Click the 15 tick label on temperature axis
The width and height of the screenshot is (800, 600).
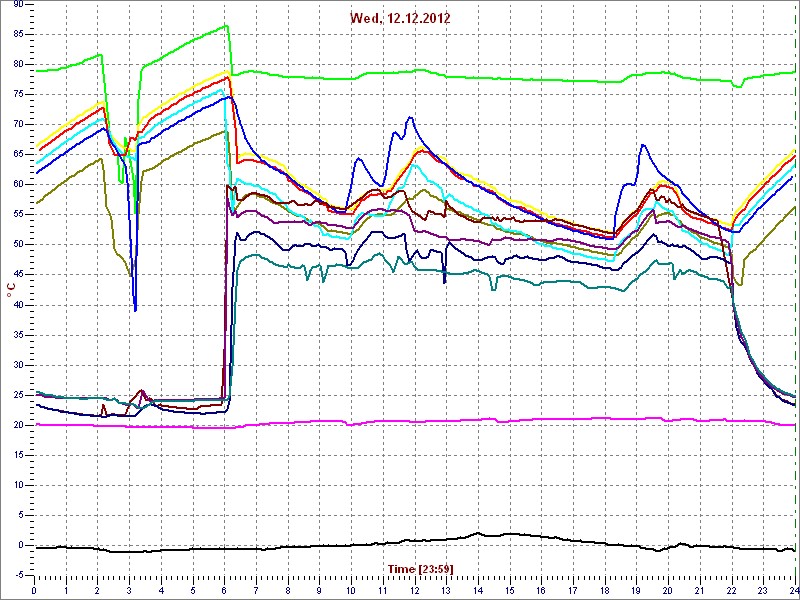coord(17,456)
